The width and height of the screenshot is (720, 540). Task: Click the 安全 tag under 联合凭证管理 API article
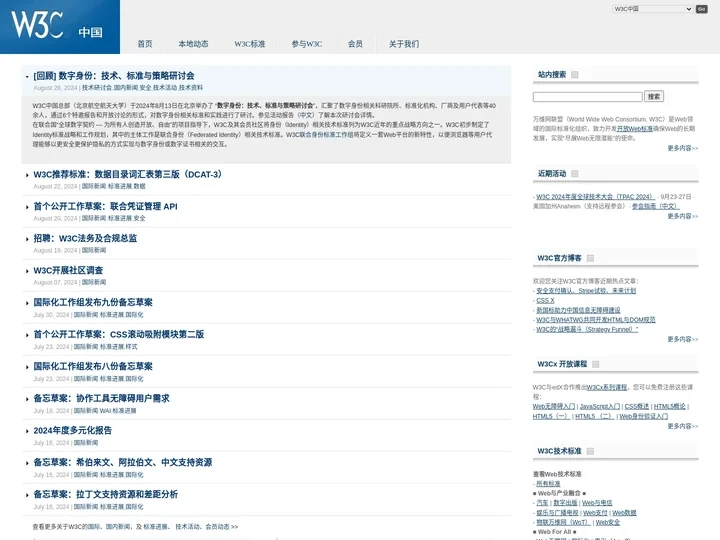(x=140, y=219)
